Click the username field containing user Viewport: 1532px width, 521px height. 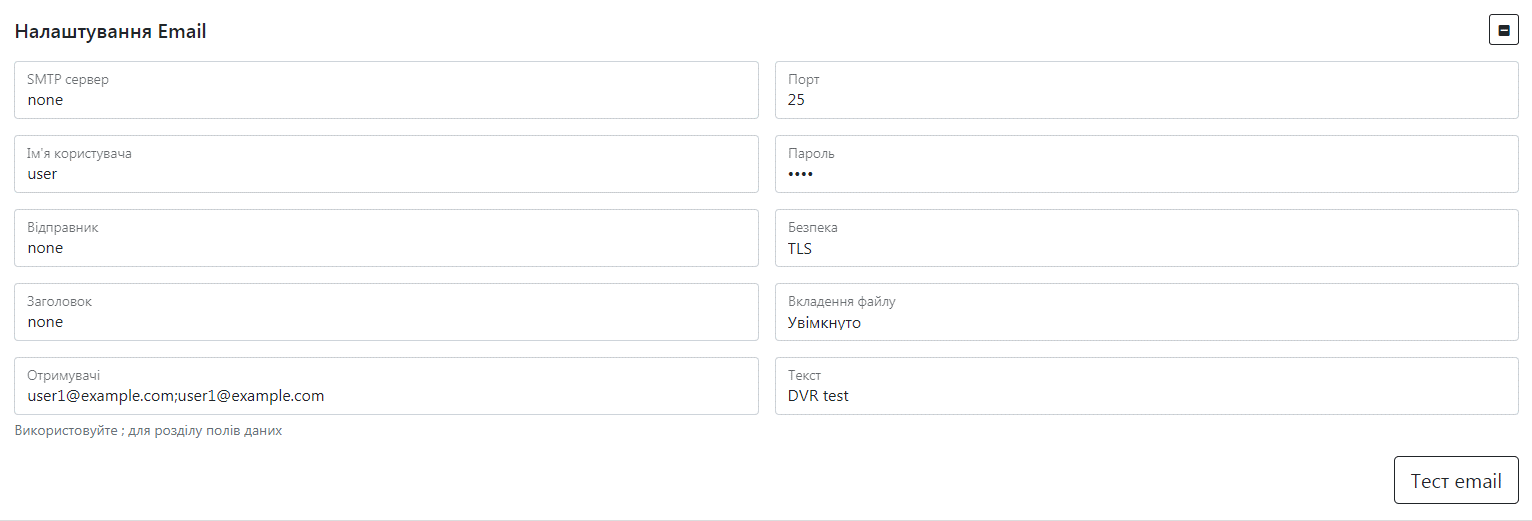[x=386, y=174]
